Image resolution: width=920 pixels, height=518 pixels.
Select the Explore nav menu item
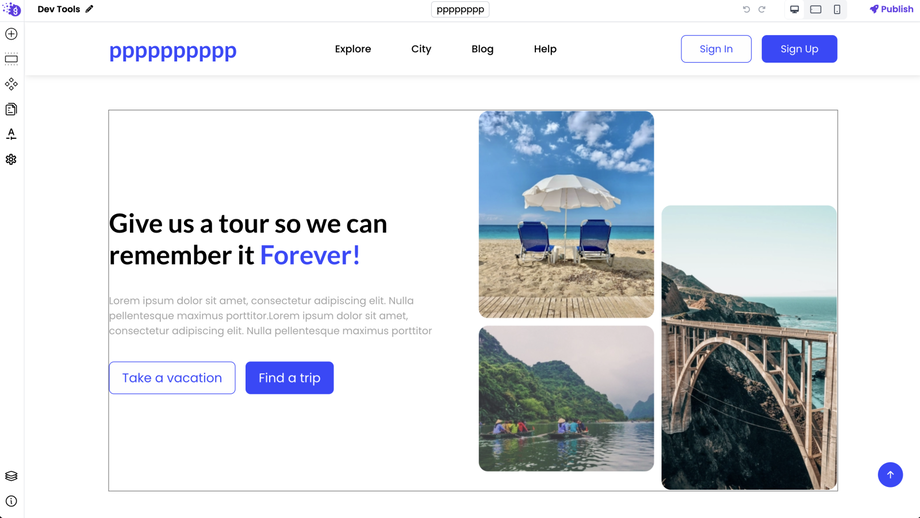tap(353, 49)
